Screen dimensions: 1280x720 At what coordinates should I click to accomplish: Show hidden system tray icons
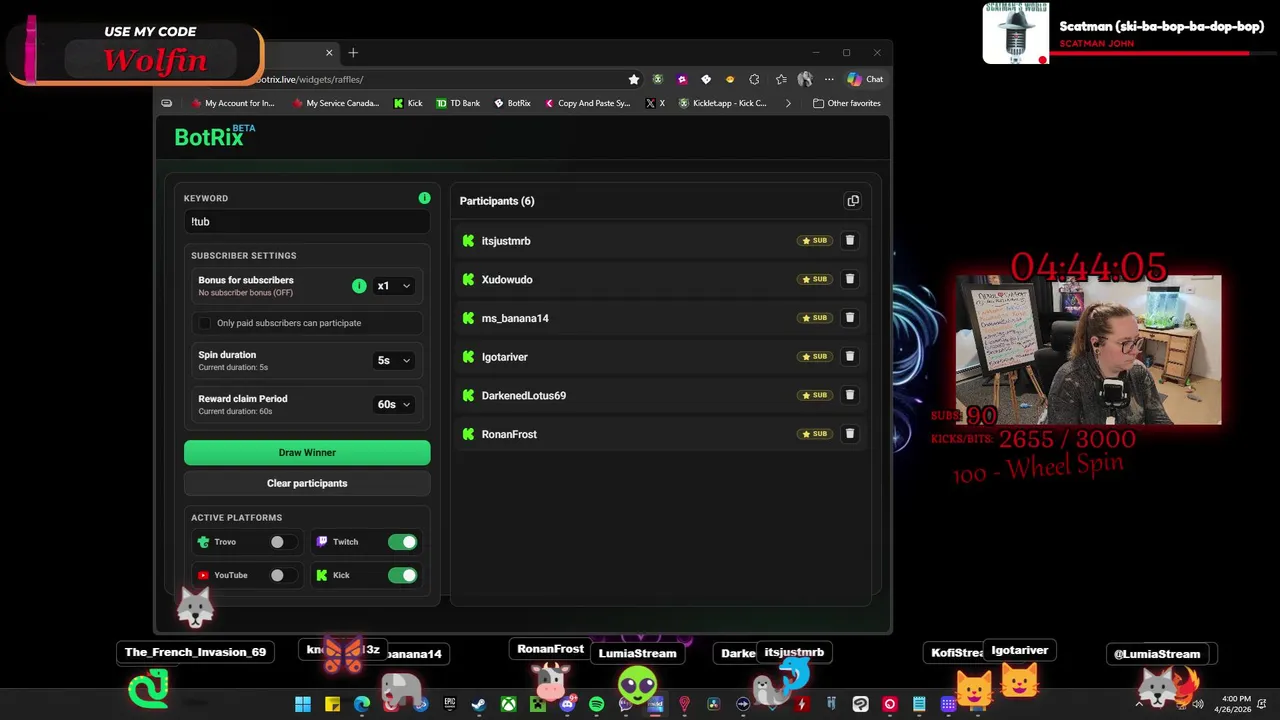pos(1139,704)
